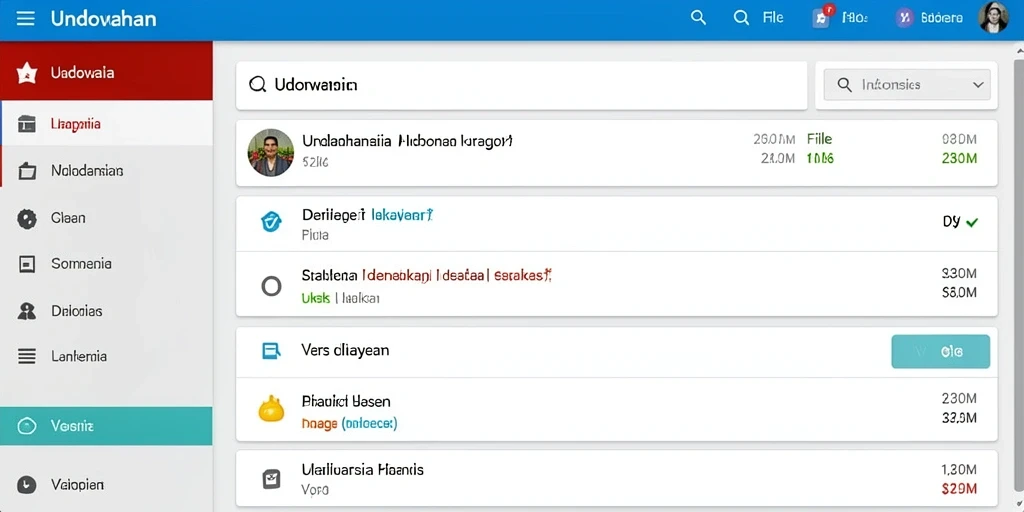
Task: Click the blue icon beside Vers dliayean
Action: coord(271,351)
